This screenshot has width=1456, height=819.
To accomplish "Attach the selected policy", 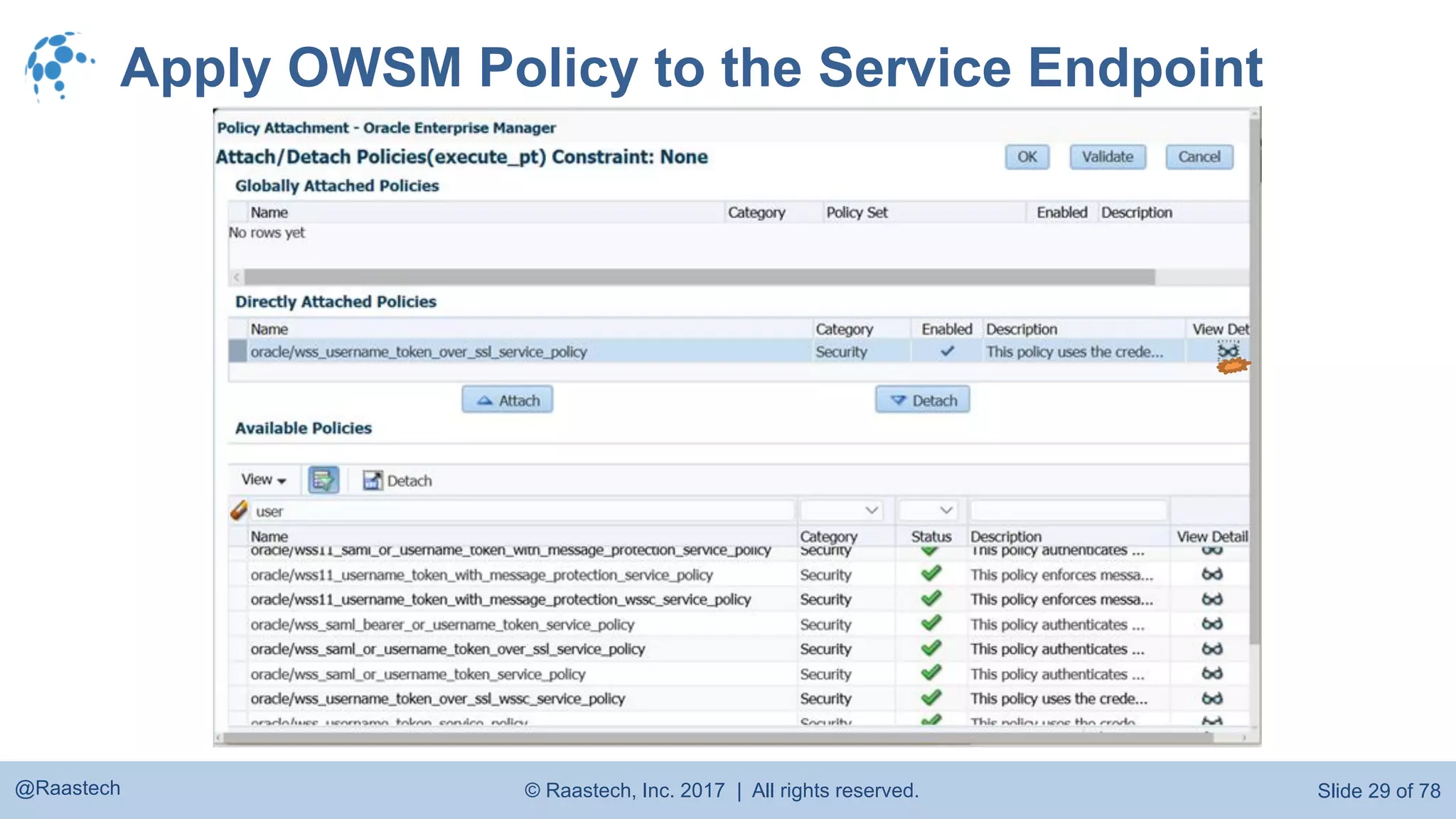I will coord(508,400).
